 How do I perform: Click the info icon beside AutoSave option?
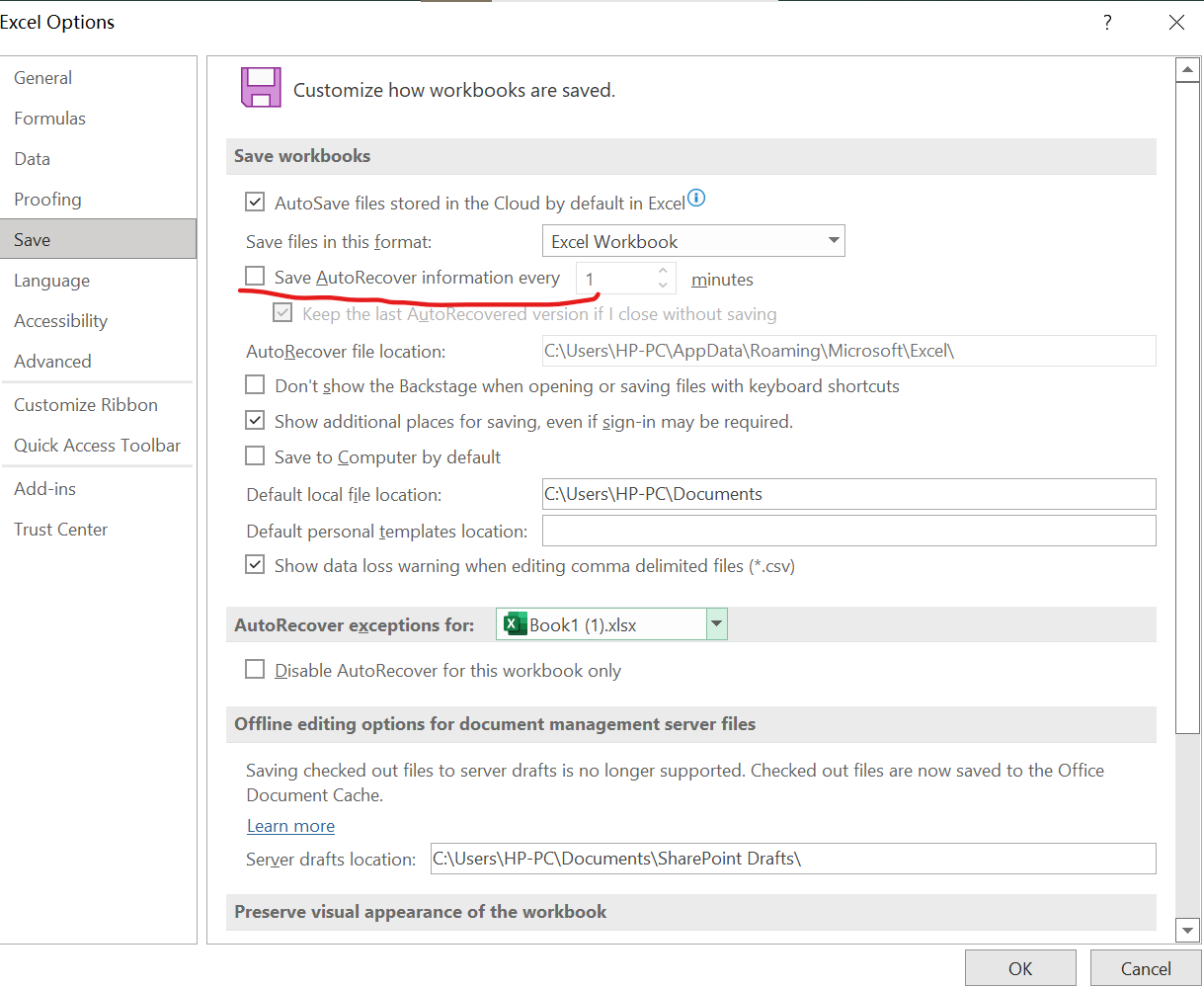696,198
